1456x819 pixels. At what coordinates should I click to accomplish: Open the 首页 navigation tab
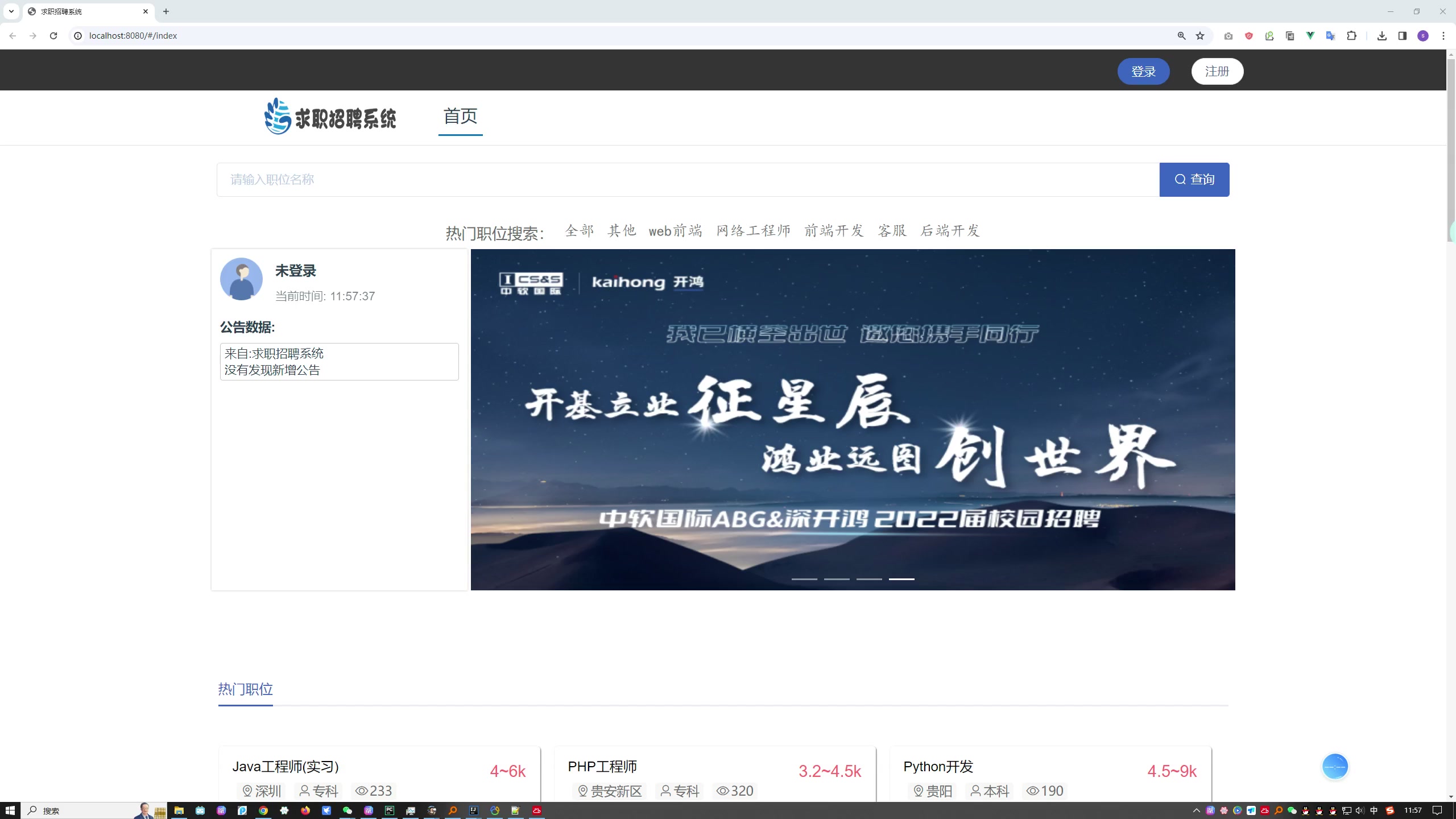coord(460,117)
